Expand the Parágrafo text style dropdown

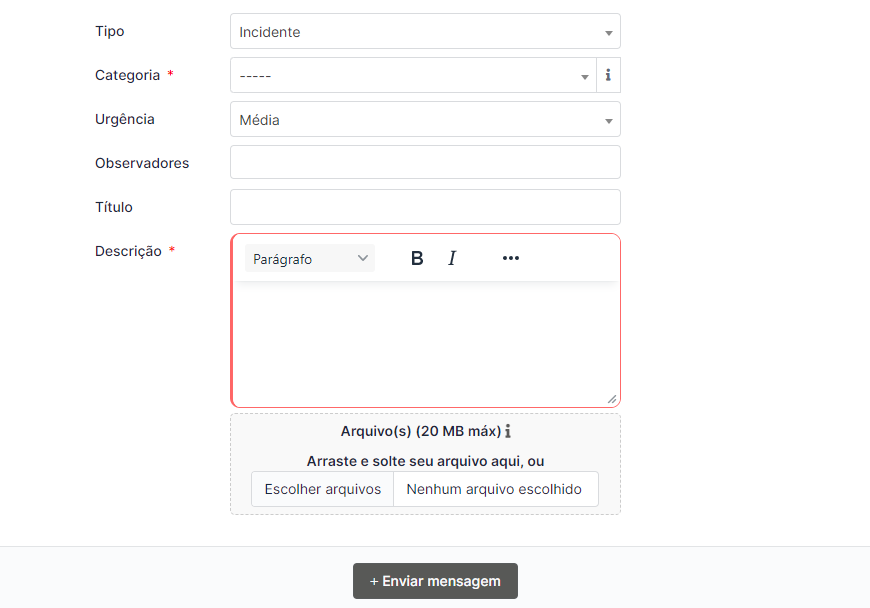click(x=310, y=258)
